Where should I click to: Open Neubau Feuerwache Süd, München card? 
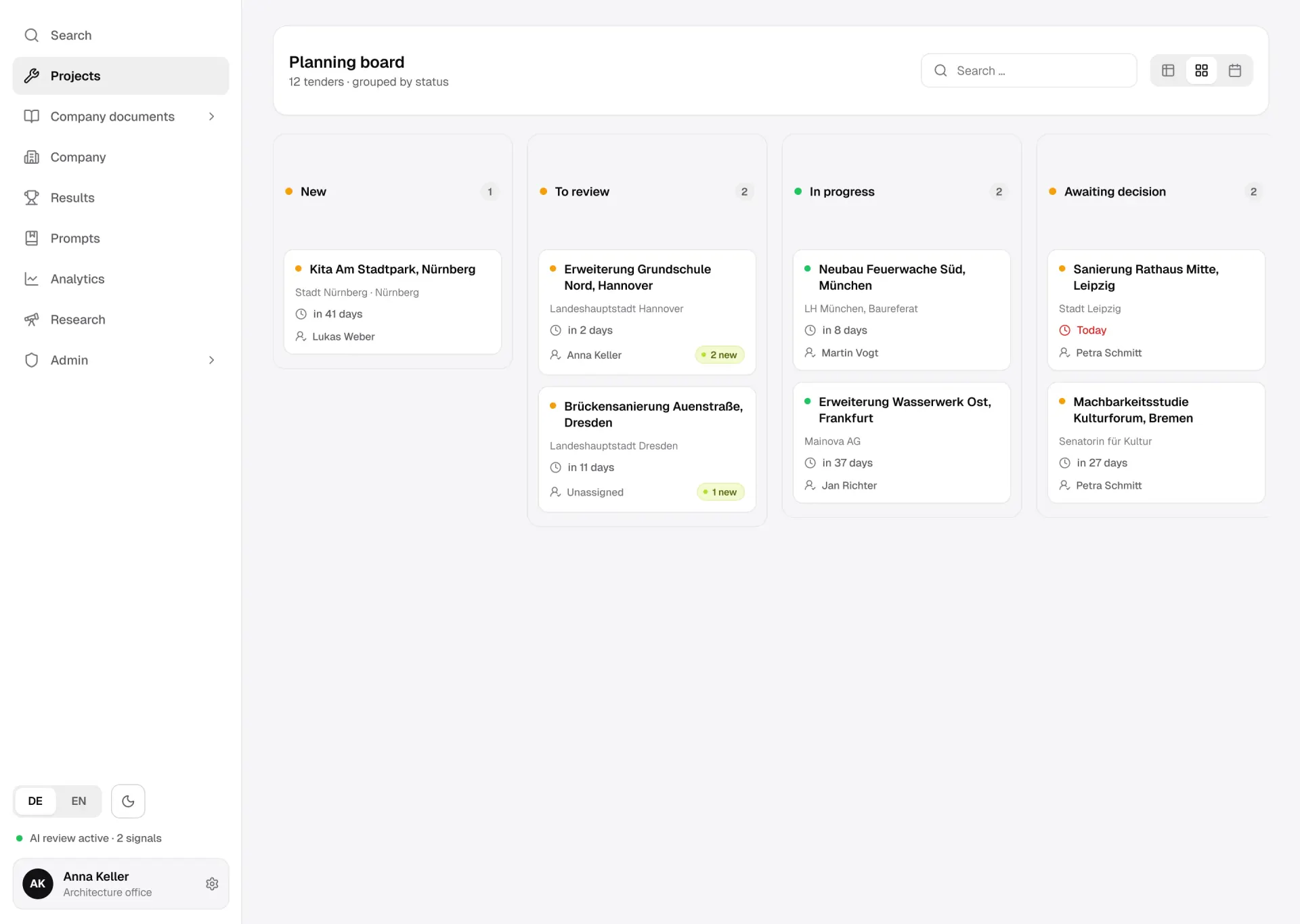902,310
